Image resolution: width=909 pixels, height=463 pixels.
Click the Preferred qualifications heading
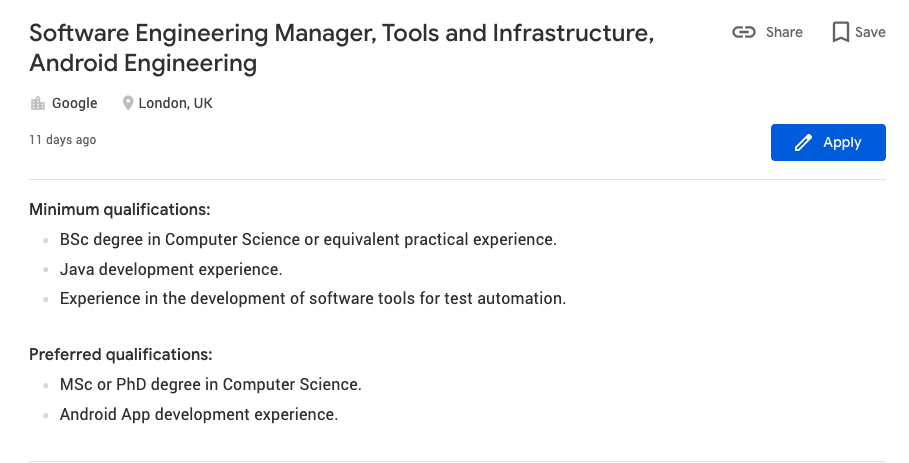(x=121, y=354)
